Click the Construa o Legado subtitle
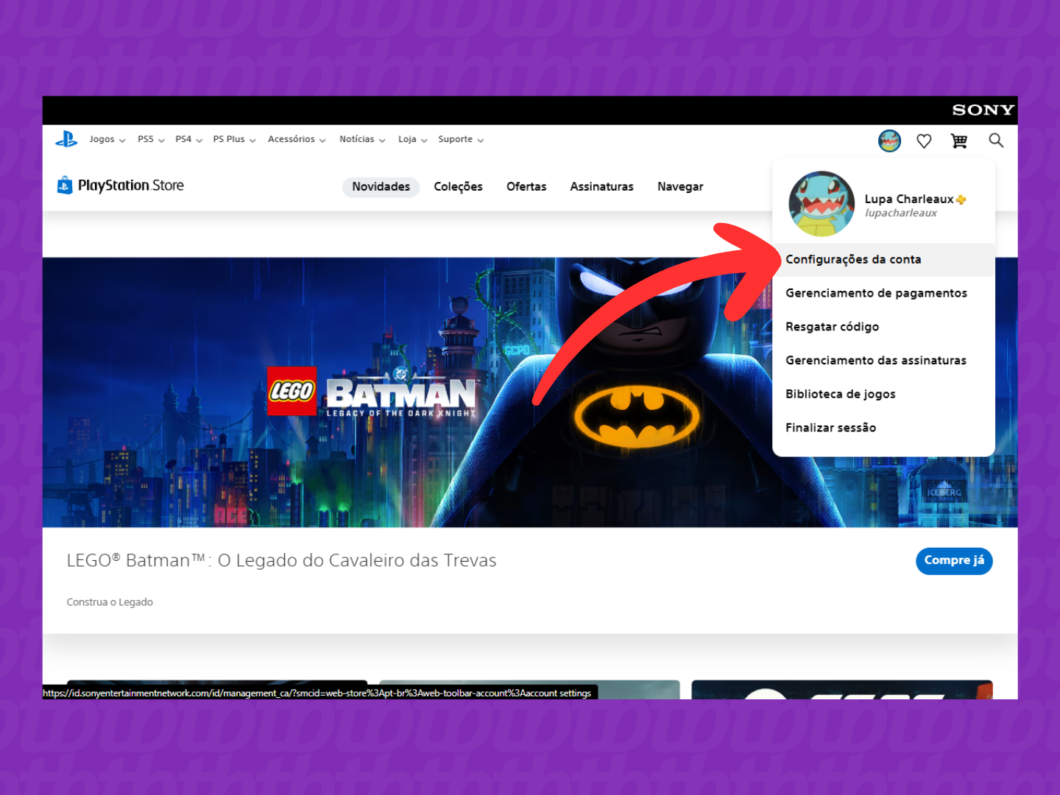The height and width of the screenshot is (795, 1060). coord(110,602)
